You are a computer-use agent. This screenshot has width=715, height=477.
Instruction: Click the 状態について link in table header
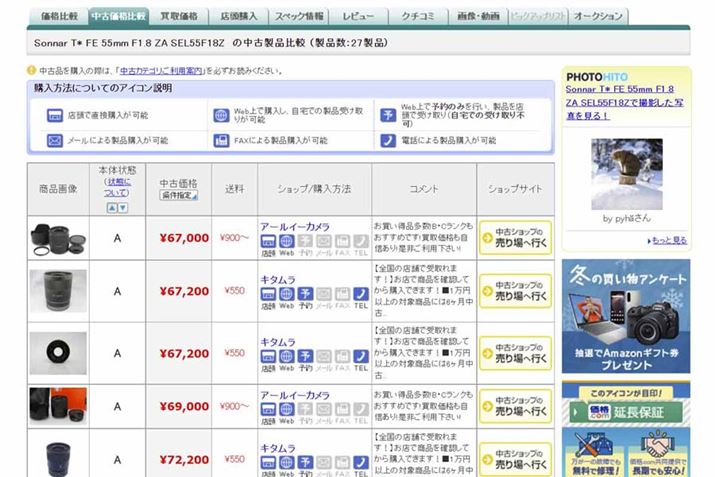click(117, 186)
